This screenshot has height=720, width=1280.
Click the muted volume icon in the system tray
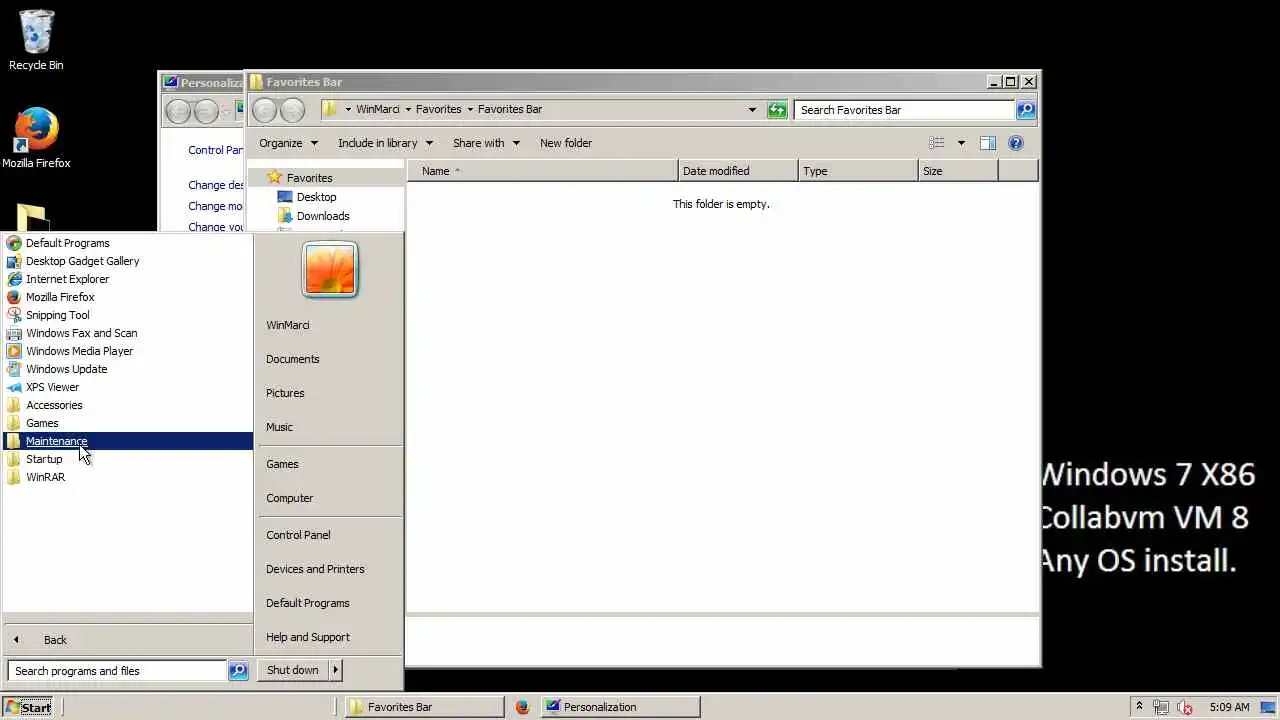tap(1185, 707)
